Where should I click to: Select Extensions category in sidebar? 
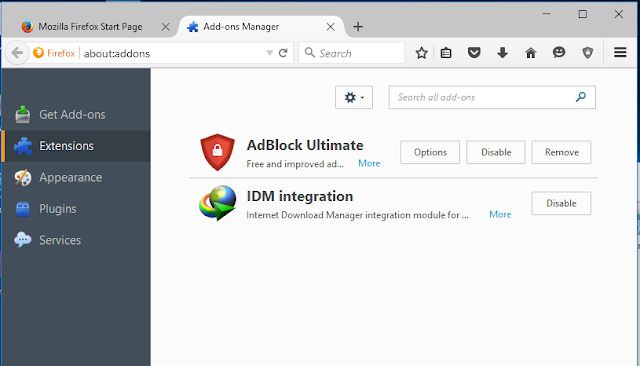point(76,146)
